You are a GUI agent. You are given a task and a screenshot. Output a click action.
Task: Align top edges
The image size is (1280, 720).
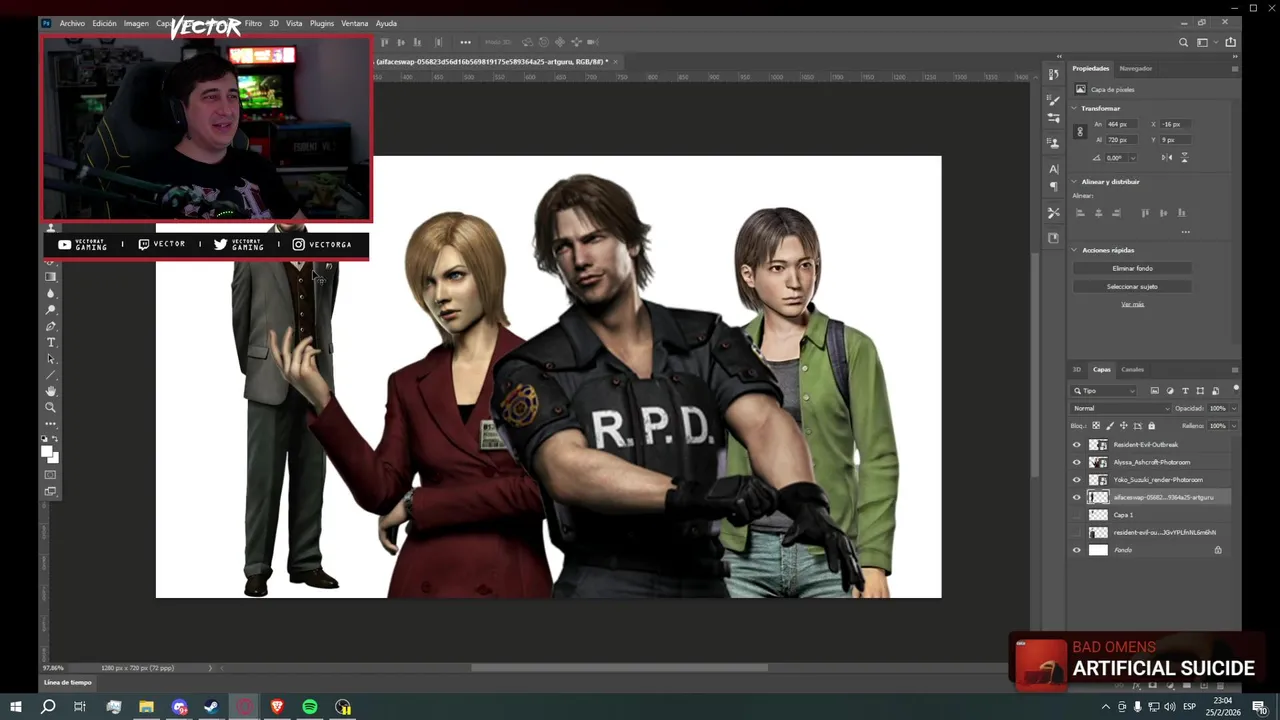(1145, 213)
